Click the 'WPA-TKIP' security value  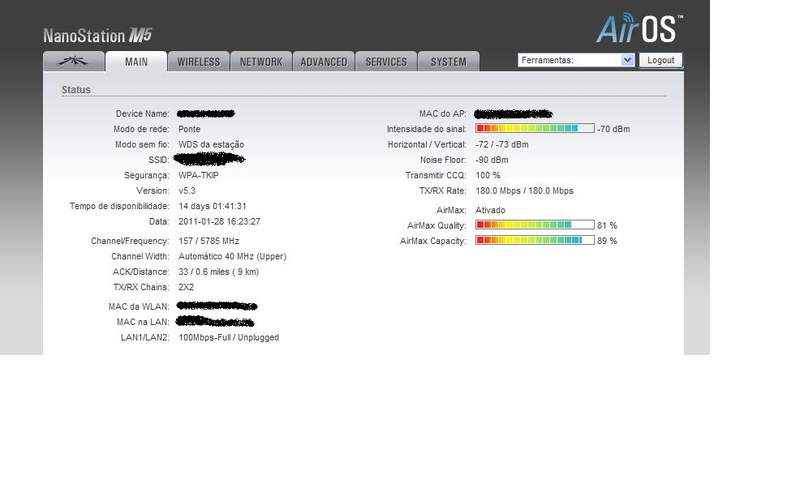click(x=198, y=175)
